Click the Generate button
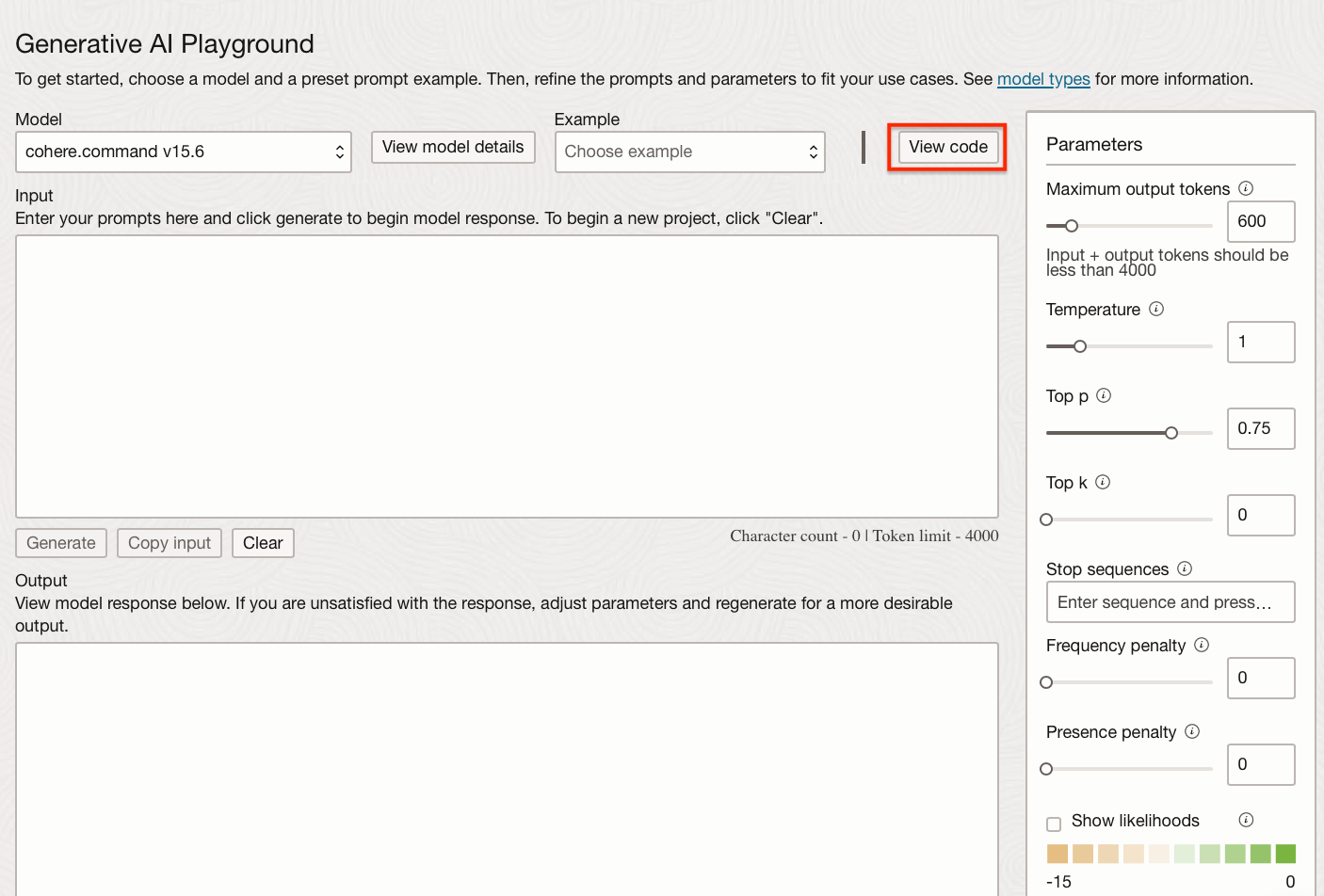This screenshot has height=896, width=1324. 60,543
